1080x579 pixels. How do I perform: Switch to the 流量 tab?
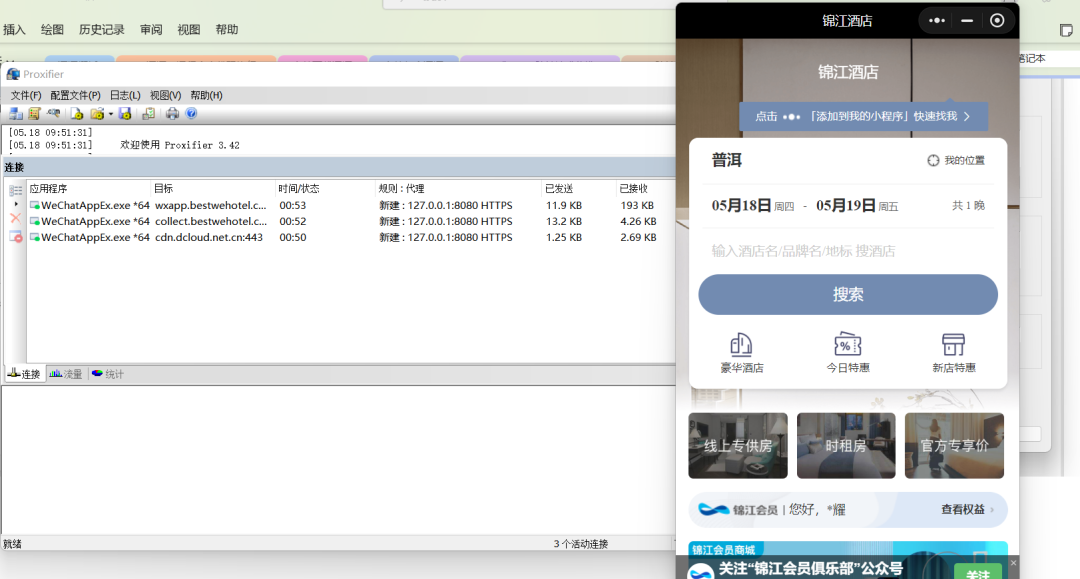pyautogui.click(x=66, y=374)
